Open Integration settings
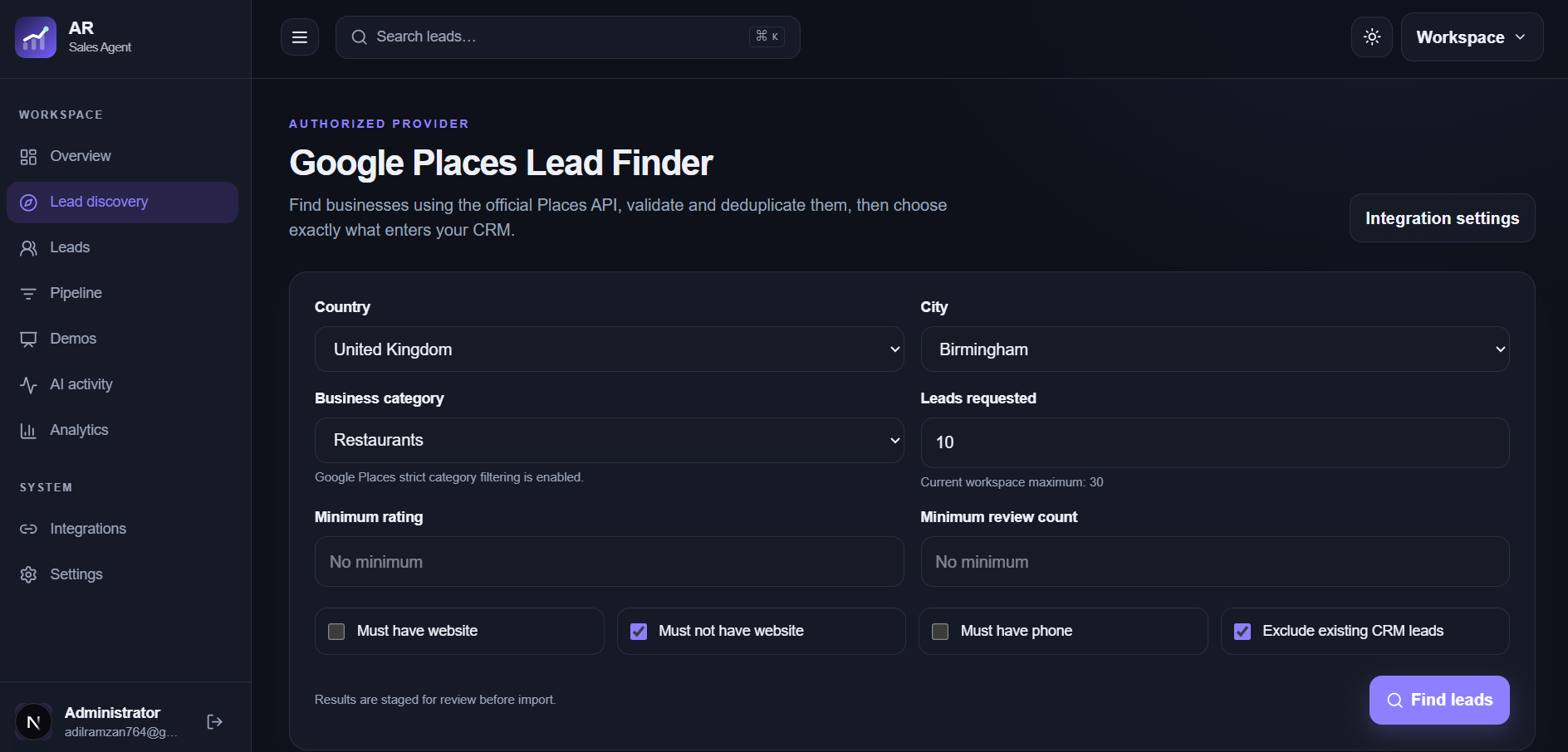The height and width of the screenshot is (752, 1568). click(x=1443, y=218)
